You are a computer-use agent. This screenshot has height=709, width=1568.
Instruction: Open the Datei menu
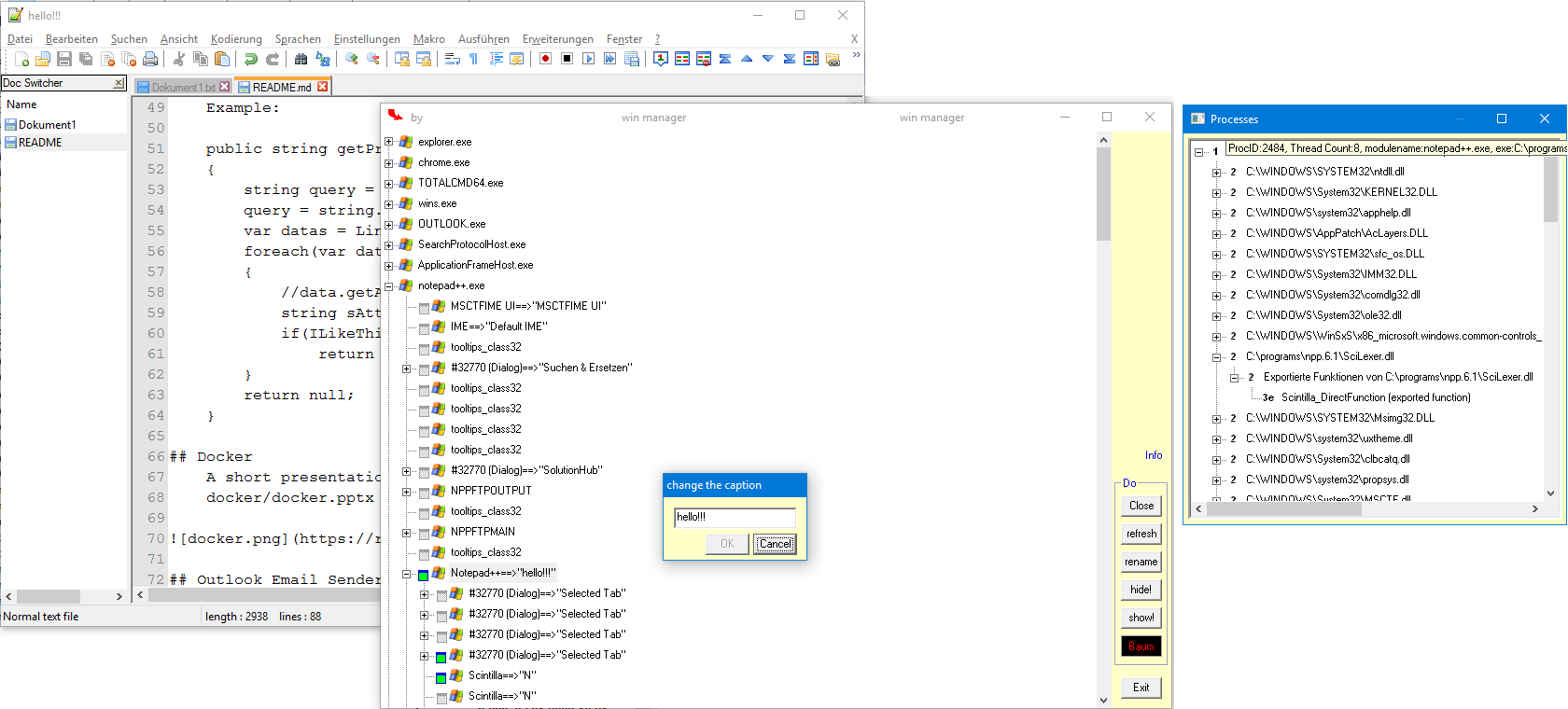[x=20, y=39]
